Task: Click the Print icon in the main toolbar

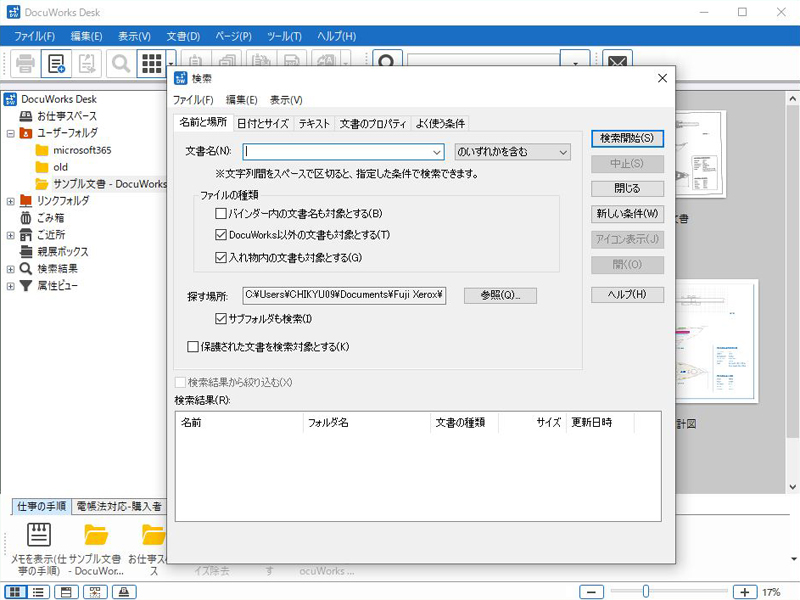Action: [x=25, y=64]
